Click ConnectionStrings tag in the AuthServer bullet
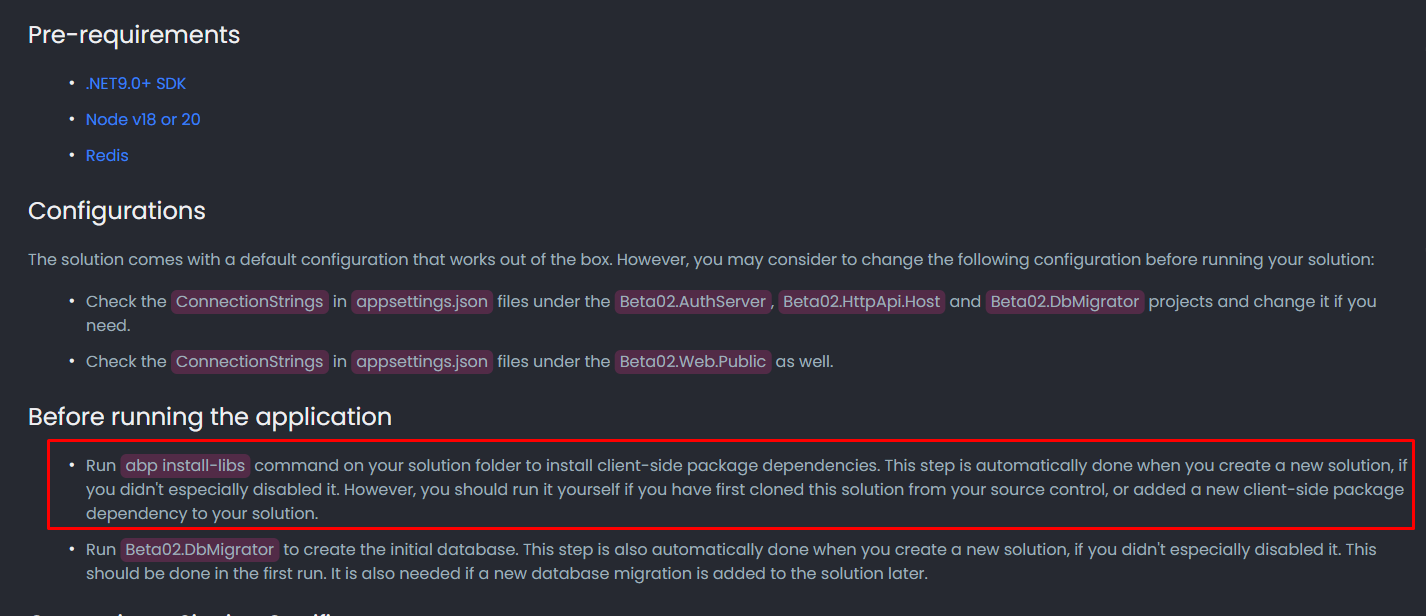1426x616 pixels. pos(250,302)
